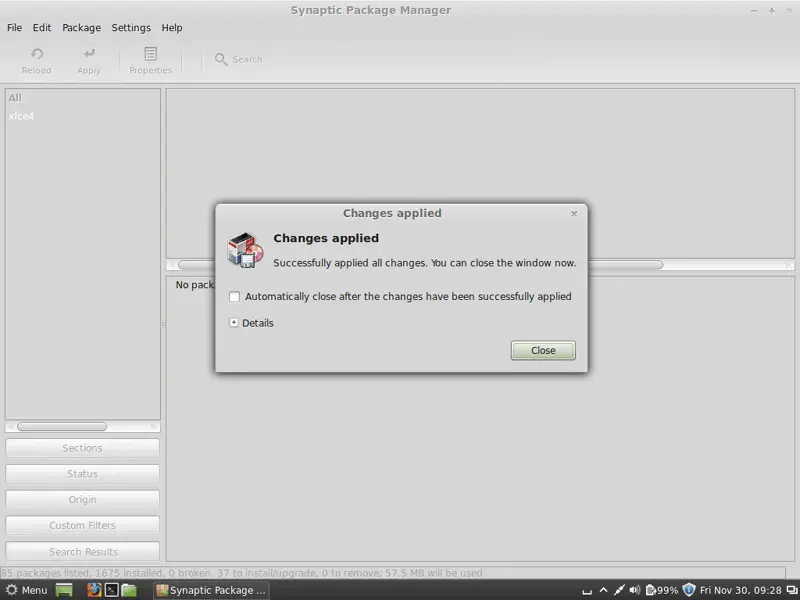Click the package installer dialog icon
The image size is (800, 600).
[x=245, y=250]
